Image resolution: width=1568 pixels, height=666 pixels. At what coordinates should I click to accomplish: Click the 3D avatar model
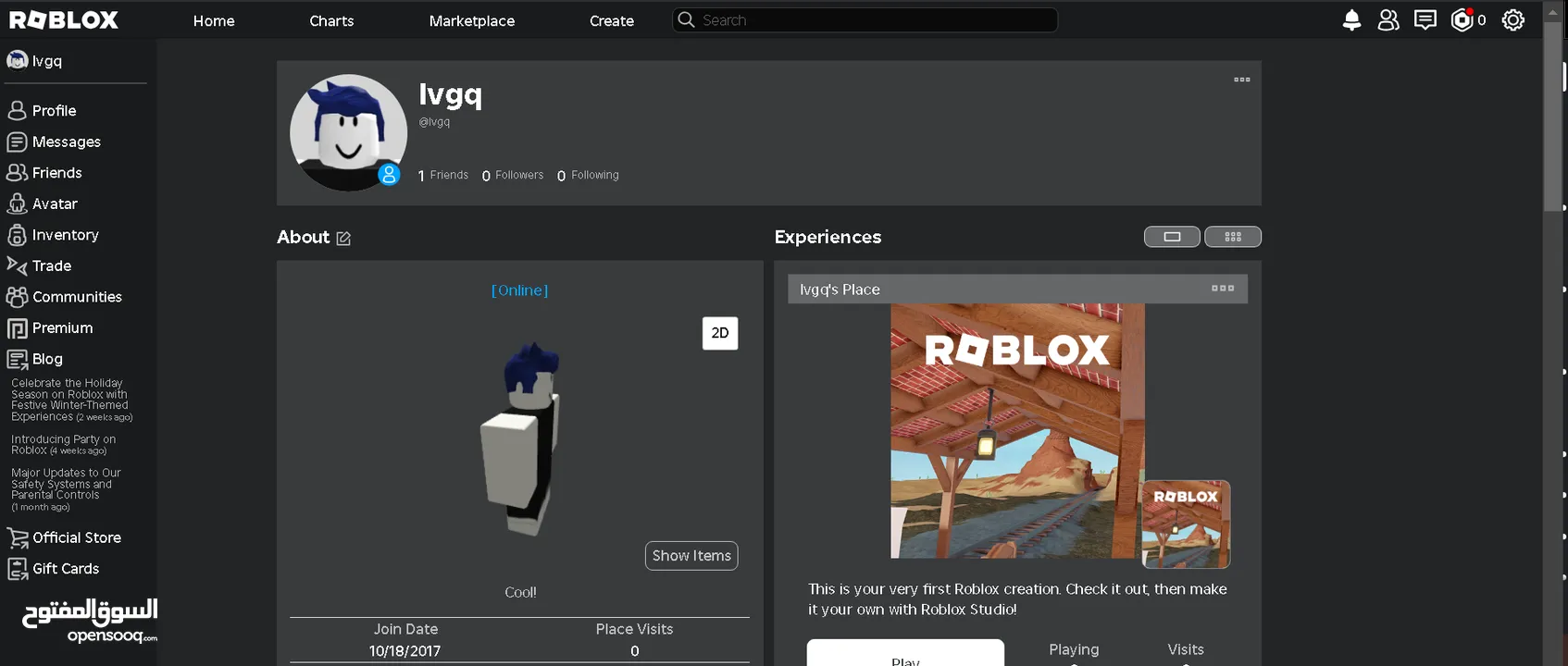pyautogui.click(x=521, y=439)
